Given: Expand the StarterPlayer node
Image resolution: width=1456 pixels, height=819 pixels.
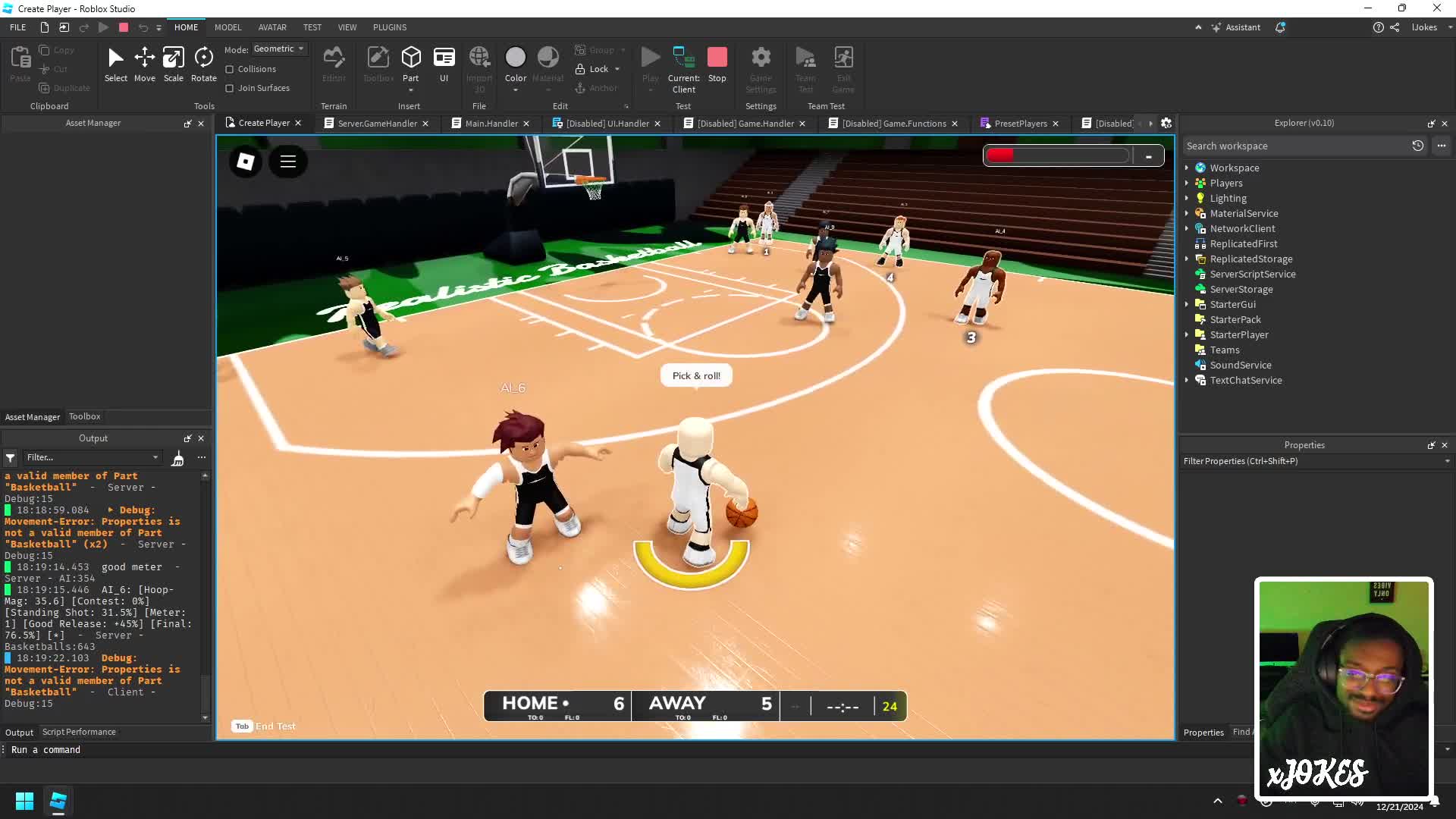Looking at the screenshot, I should [x=1187, y=334].
